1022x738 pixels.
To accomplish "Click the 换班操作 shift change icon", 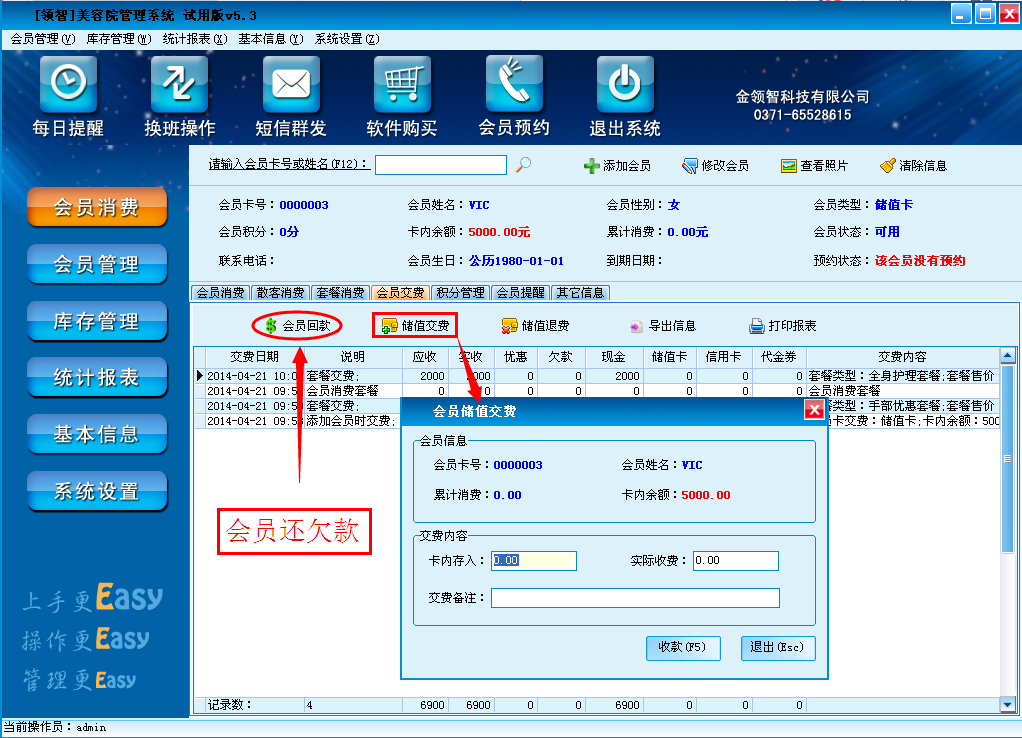I will coord(179,85).
